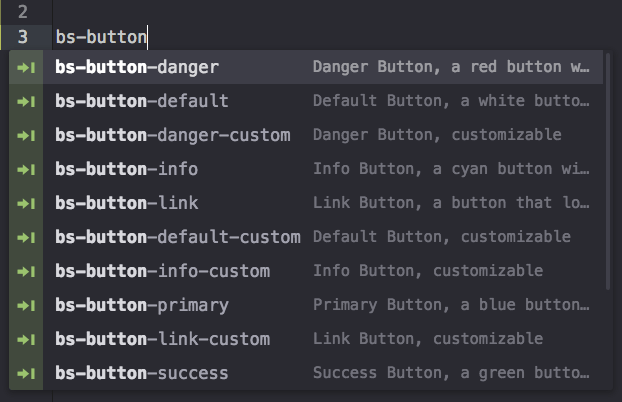
Task: Select bs-button-link autocomplete entry
Action: click(306, 204)
